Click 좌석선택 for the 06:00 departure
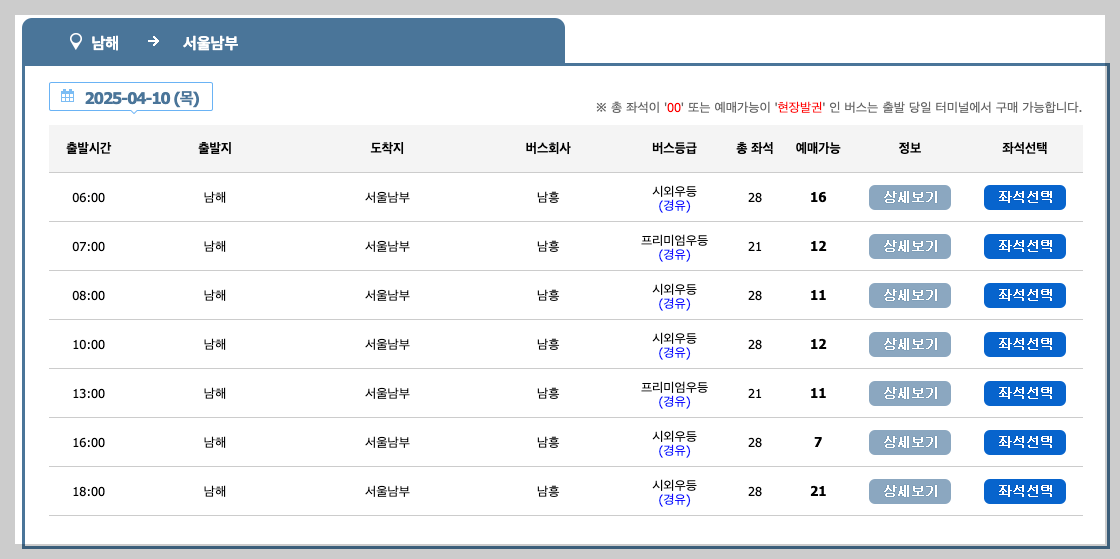Viewport: 1120px width, 559px height. point(1024,198)
